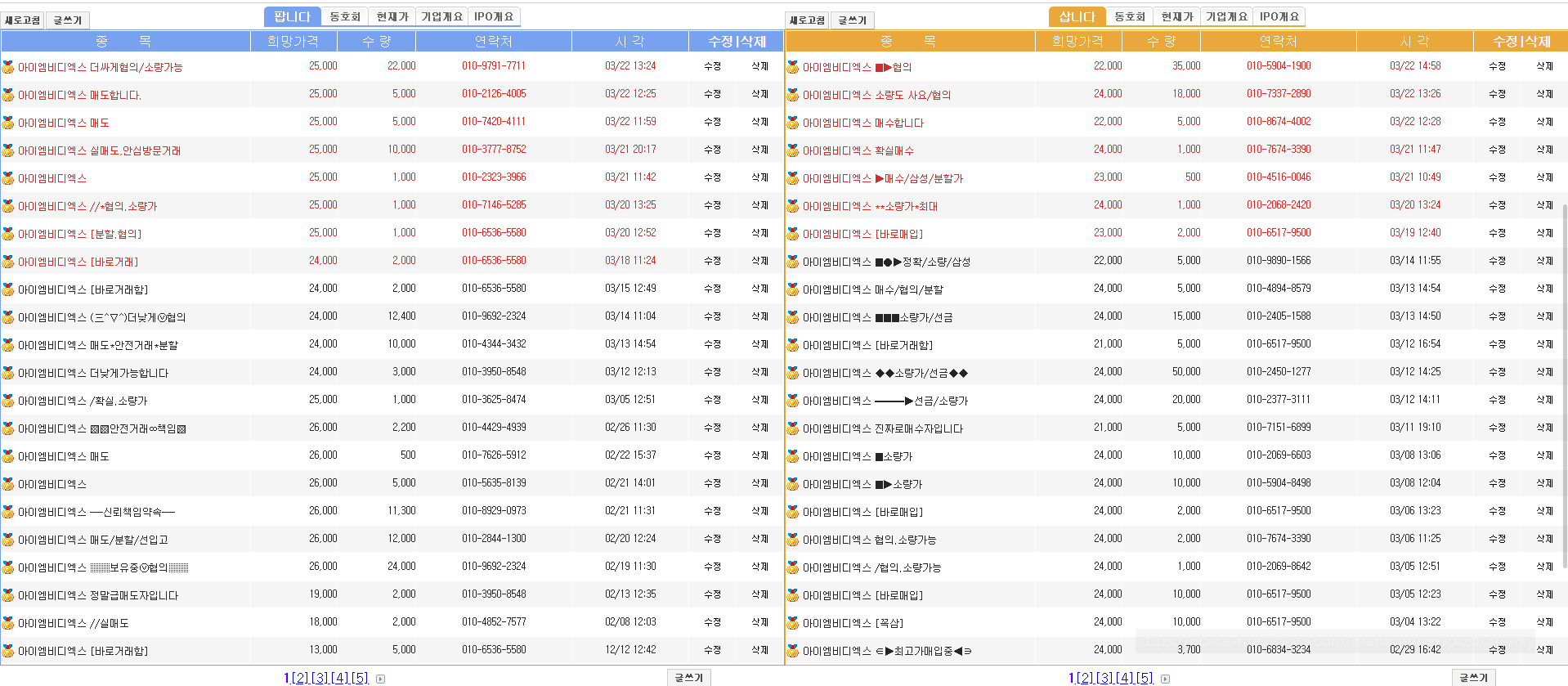Go to page 2 in sell panel

(300, 679)
